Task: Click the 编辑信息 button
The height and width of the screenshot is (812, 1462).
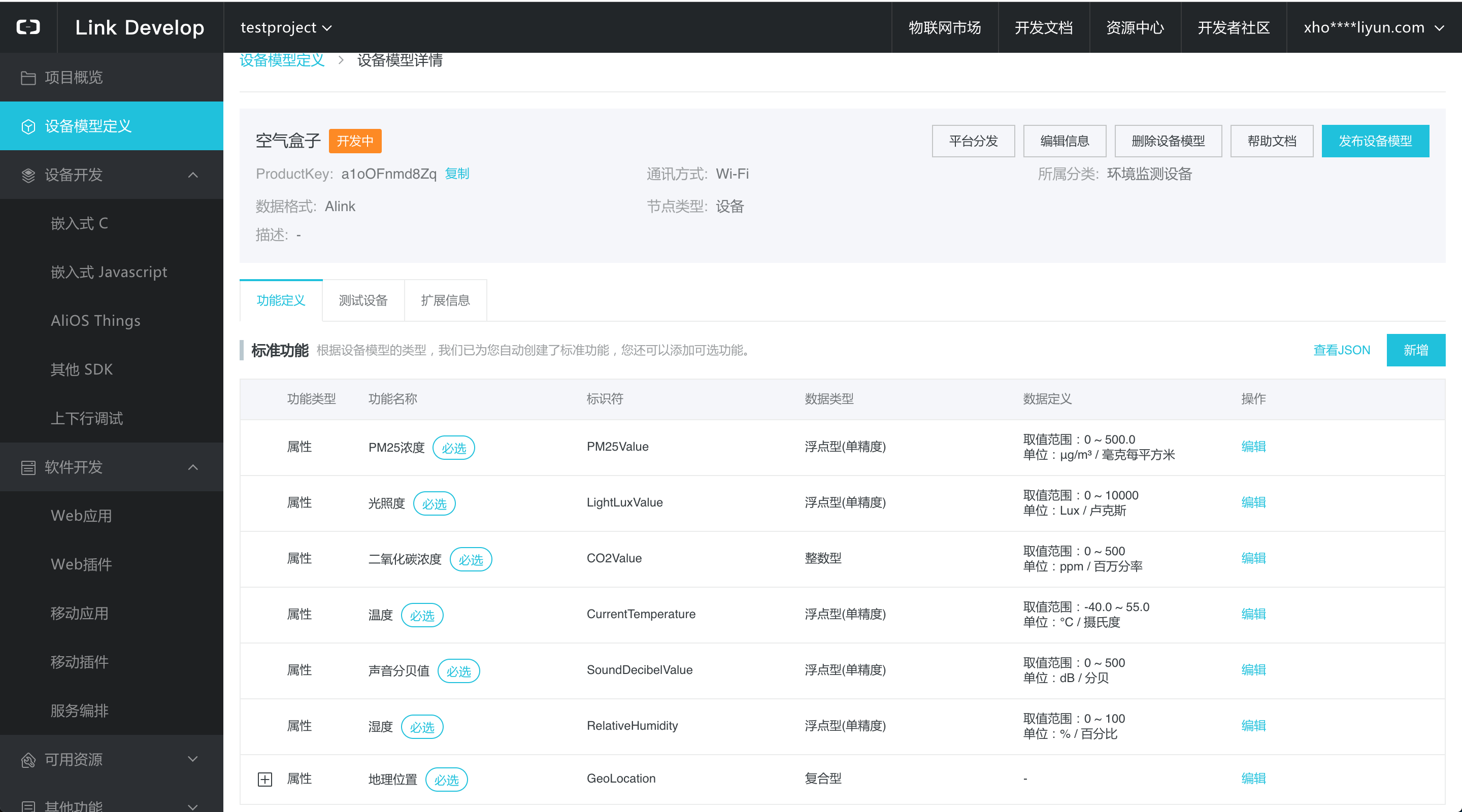Action: [x=1065, y=141]
